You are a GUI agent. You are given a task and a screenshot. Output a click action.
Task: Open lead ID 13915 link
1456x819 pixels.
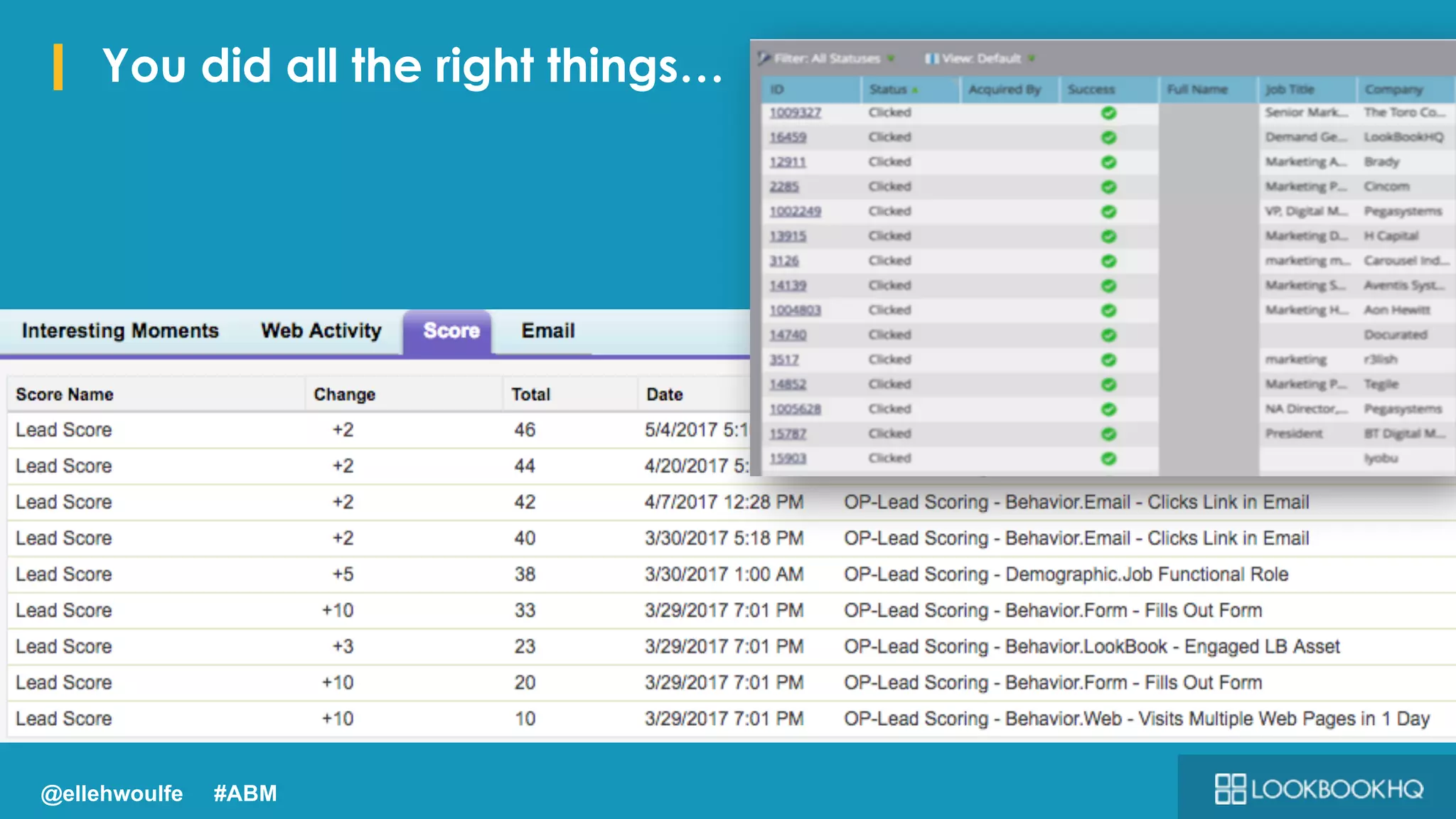click(788, 236)
